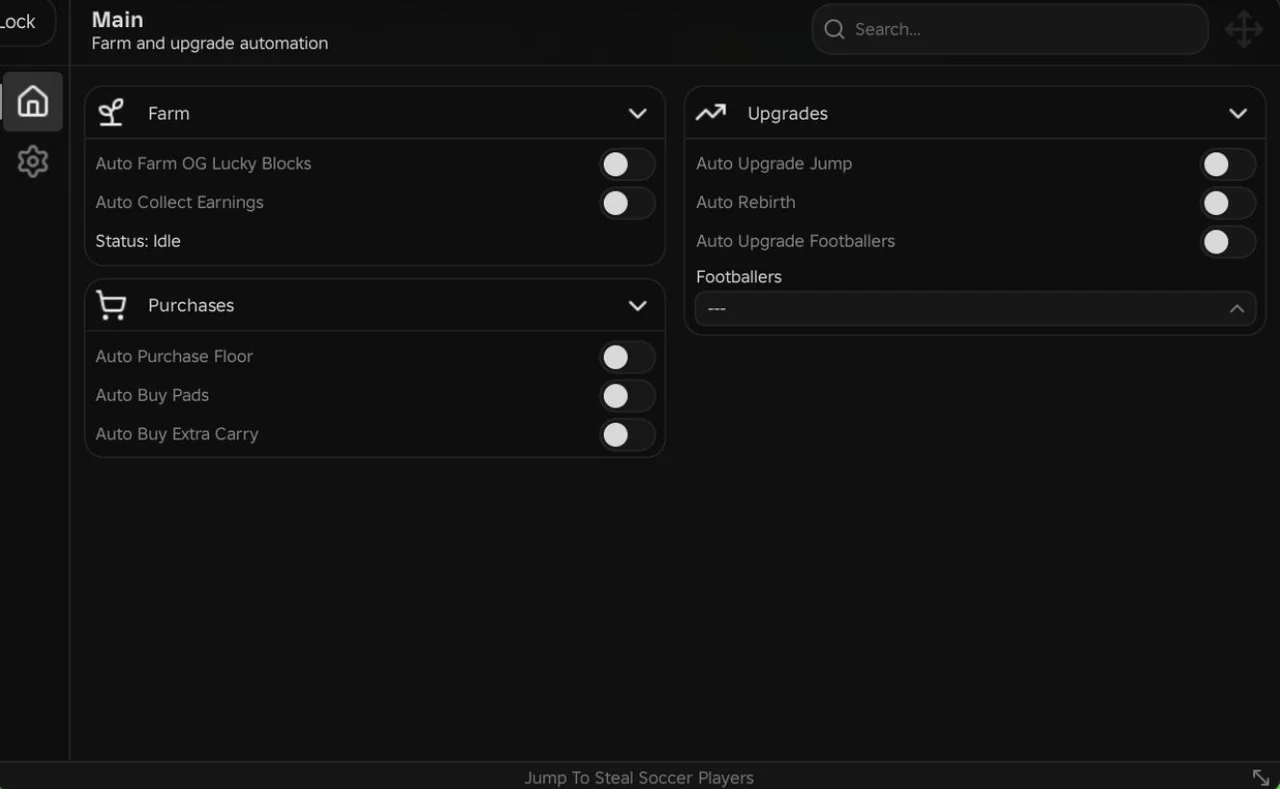Turn on Auto Purchase Floor

[x=627, y=357]
